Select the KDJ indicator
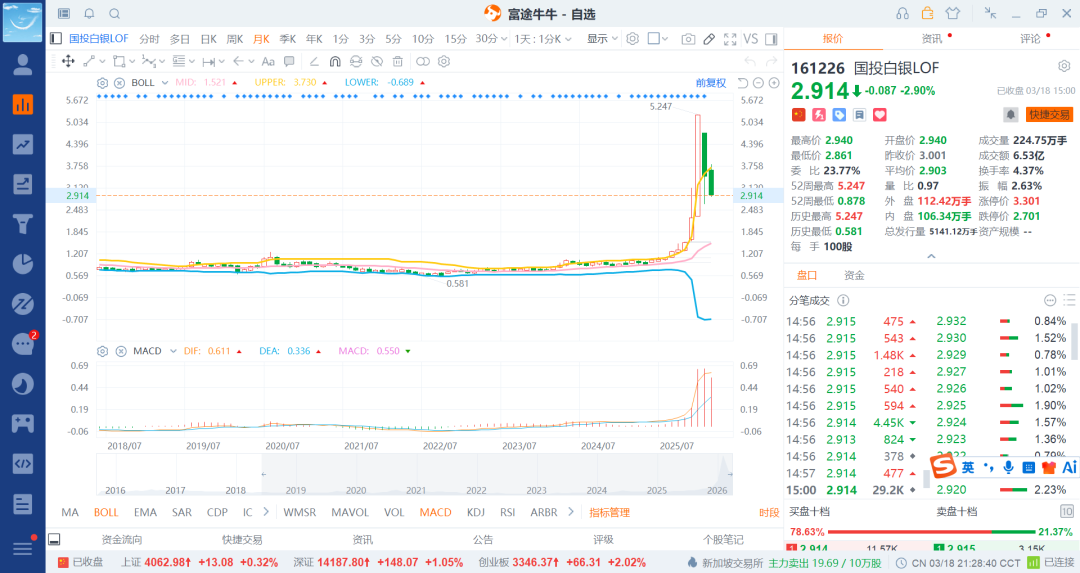The height and width of the screenshot is (573, 1080). [x=475, y=512]
